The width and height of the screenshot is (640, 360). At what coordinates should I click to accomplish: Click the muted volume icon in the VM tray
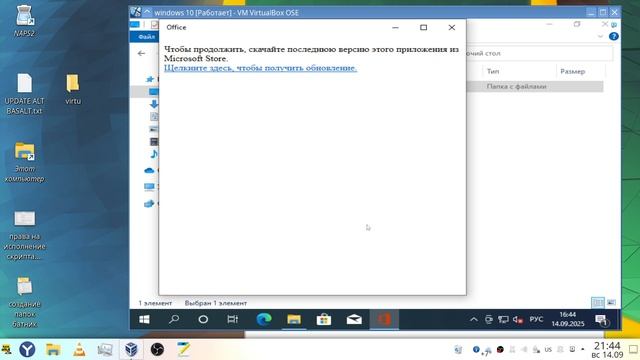(x=518, y=320)
